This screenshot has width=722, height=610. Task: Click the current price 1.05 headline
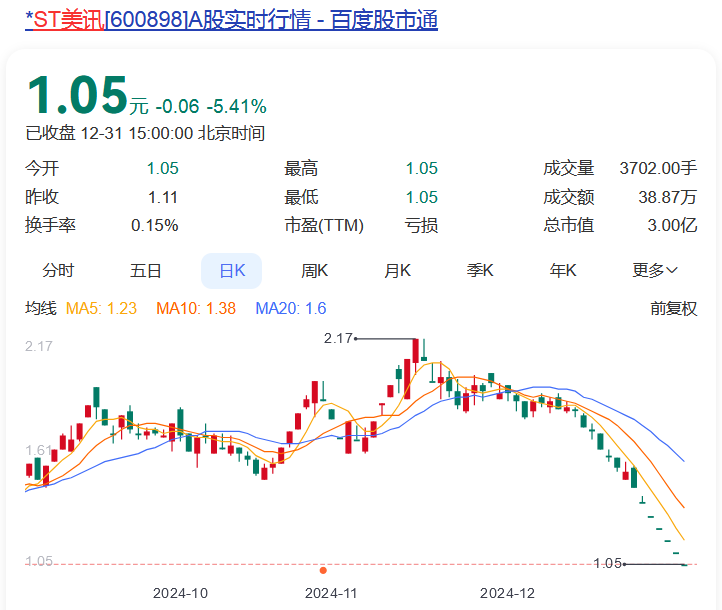[77, 95]
